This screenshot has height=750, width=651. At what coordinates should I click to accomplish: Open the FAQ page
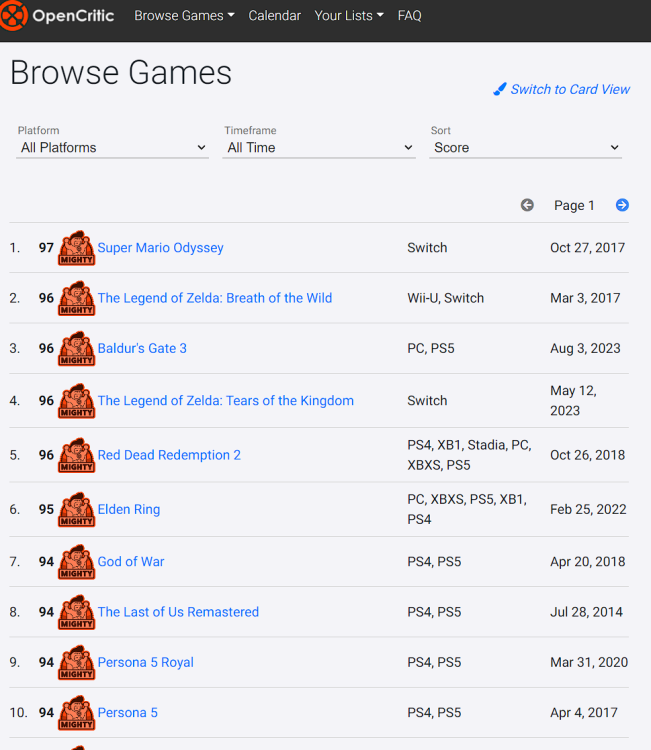coord(409,16)
